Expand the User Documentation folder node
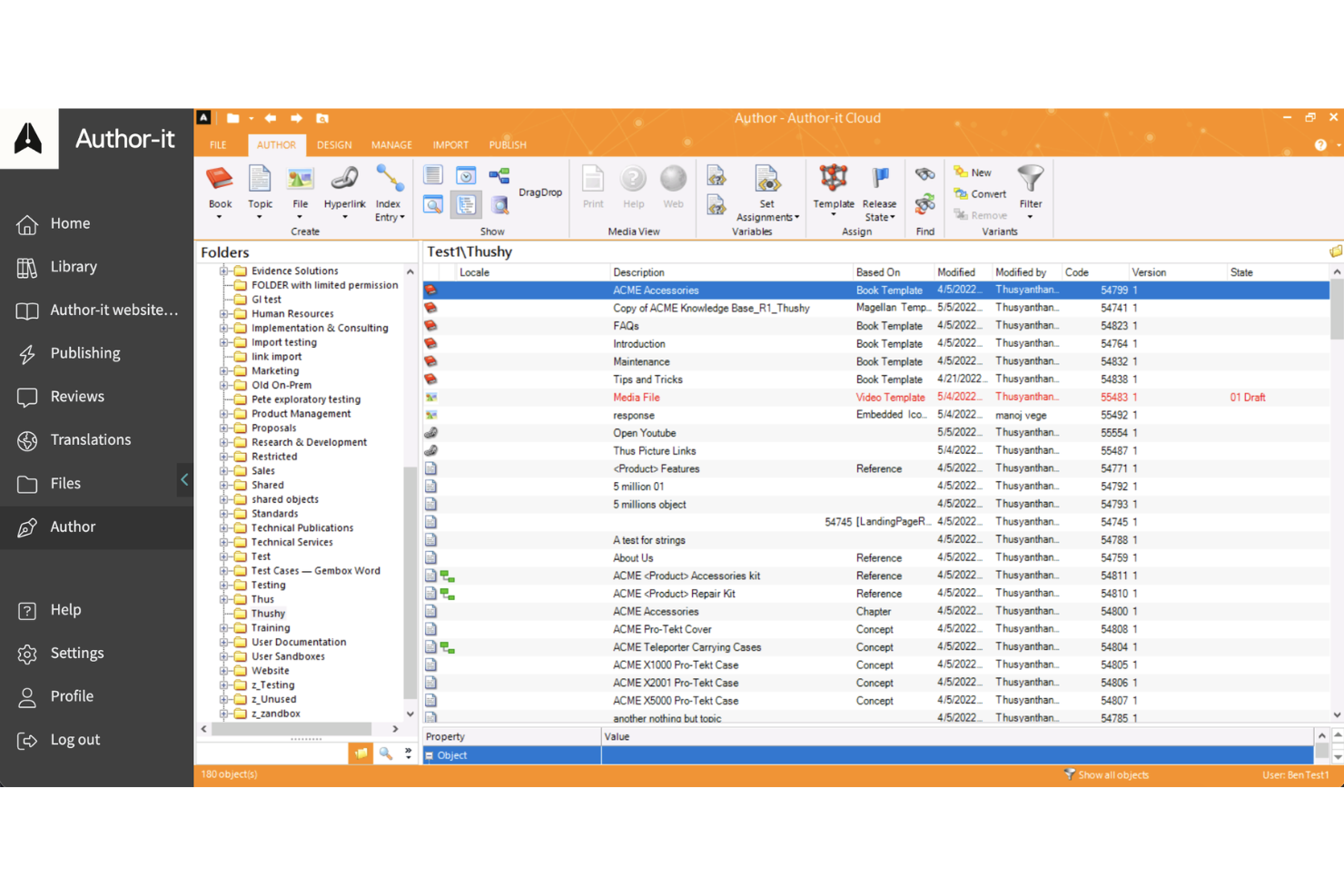 pyautogui.click(x=223, y=643)
